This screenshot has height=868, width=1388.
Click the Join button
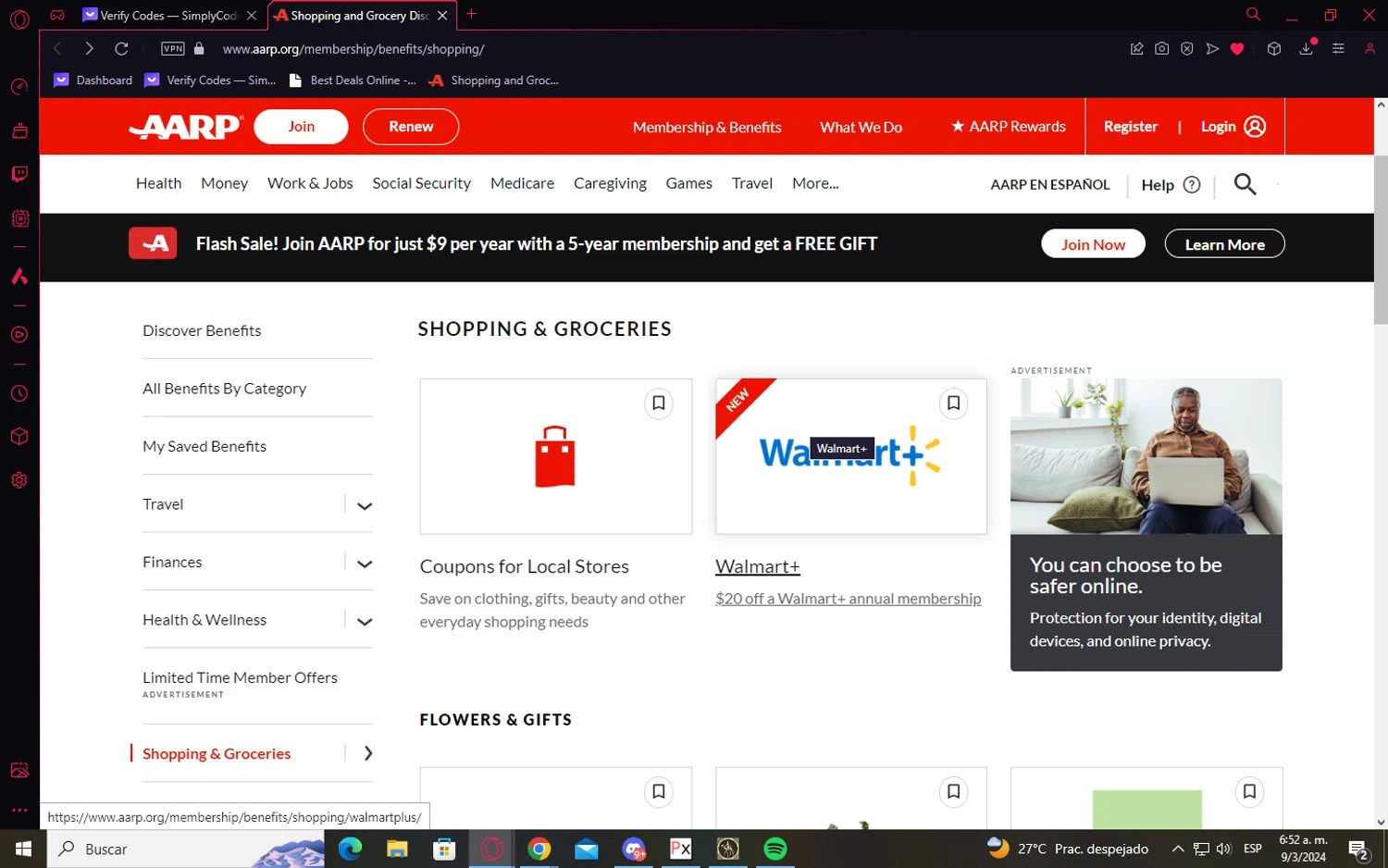(x=301, y=127)
